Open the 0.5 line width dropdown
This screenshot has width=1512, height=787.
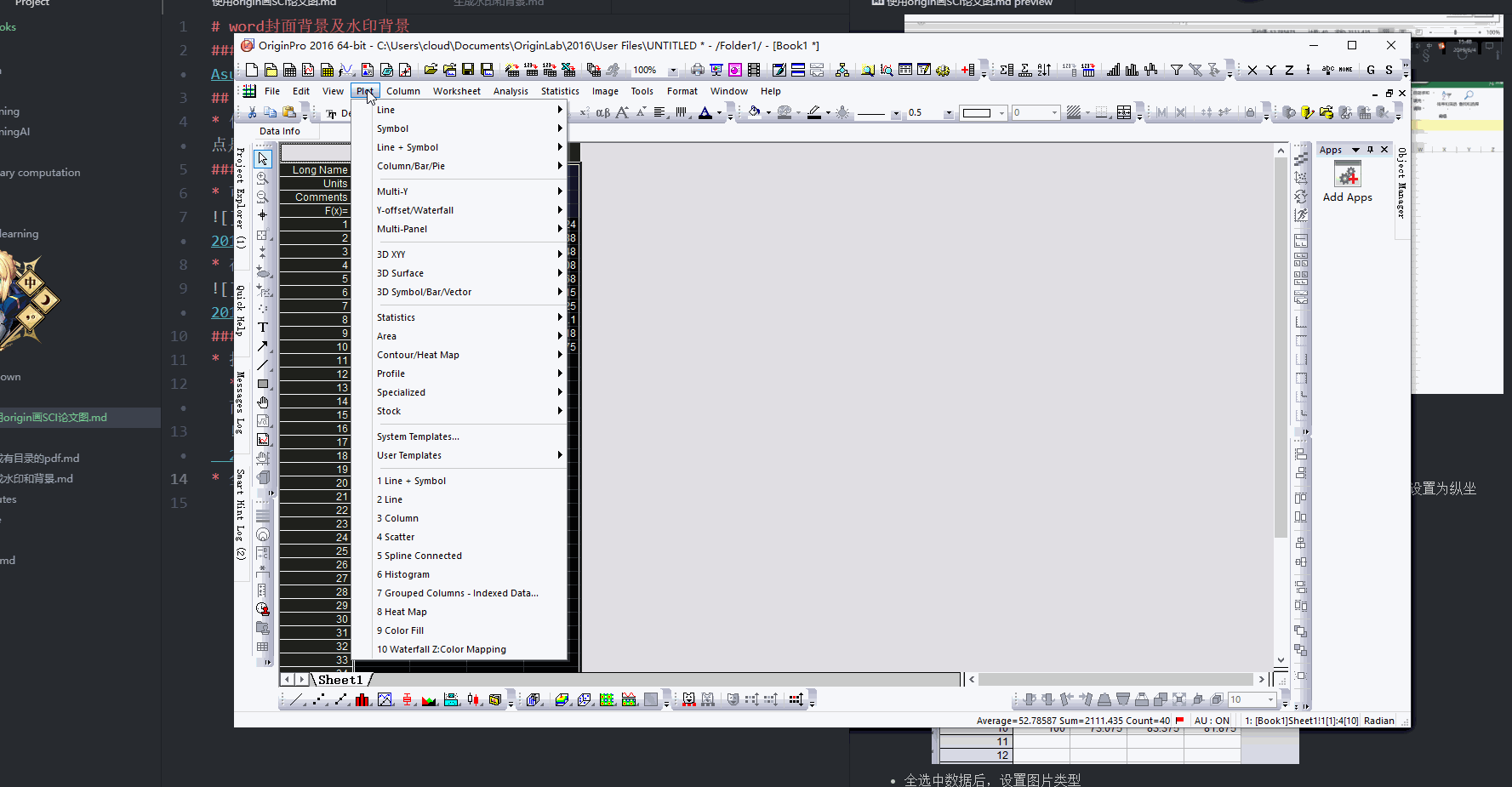pyautogui.click(x=948, y=113)
